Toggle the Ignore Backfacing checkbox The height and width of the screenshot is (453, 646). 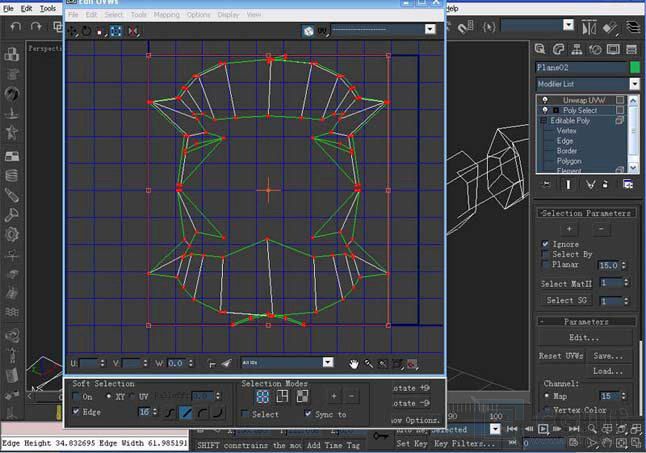pos(545,244)
